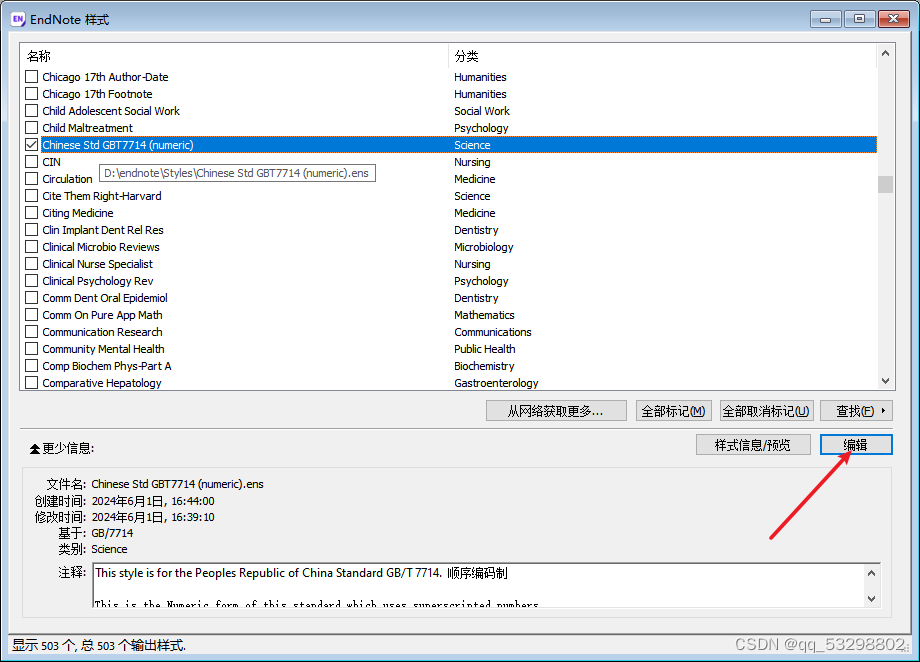Select Chinese Std GBT7714 (numeric) row name
The image size is (920, 662).
coord(118,145)
